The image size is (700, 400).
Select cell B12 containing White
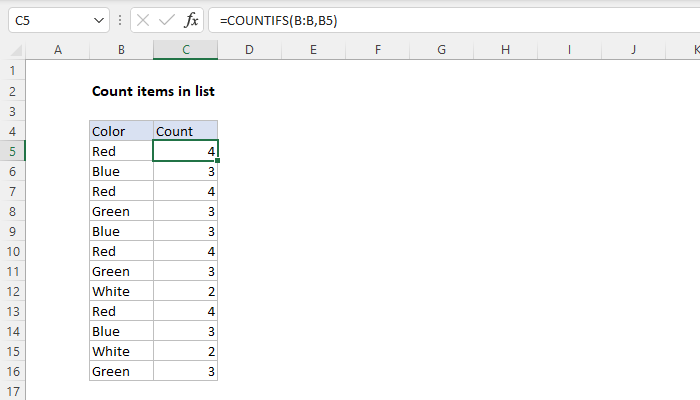tap(121, 292)
